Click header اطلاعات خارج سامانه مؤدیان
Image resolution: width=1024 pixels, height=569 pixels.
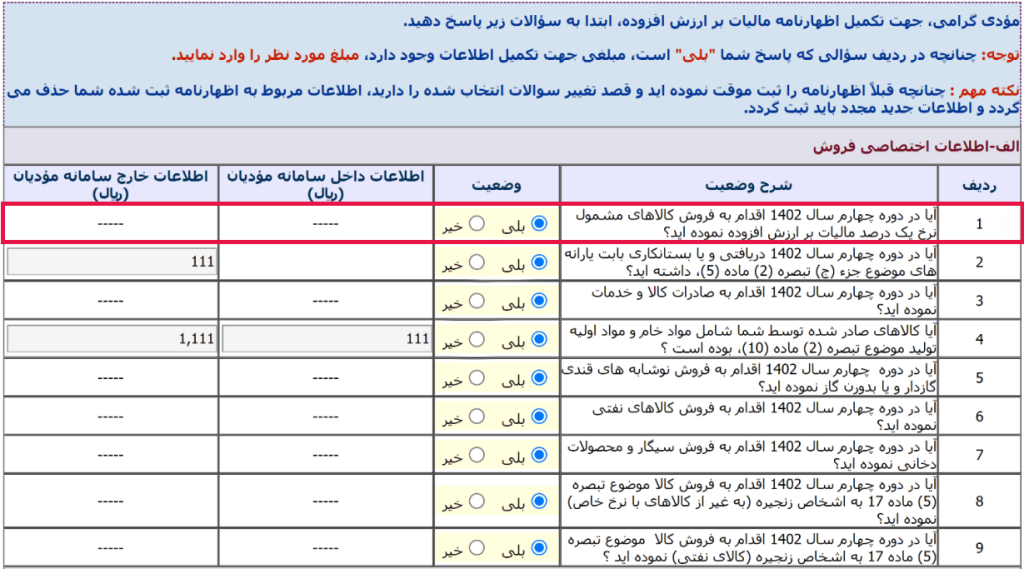(110, 184)
